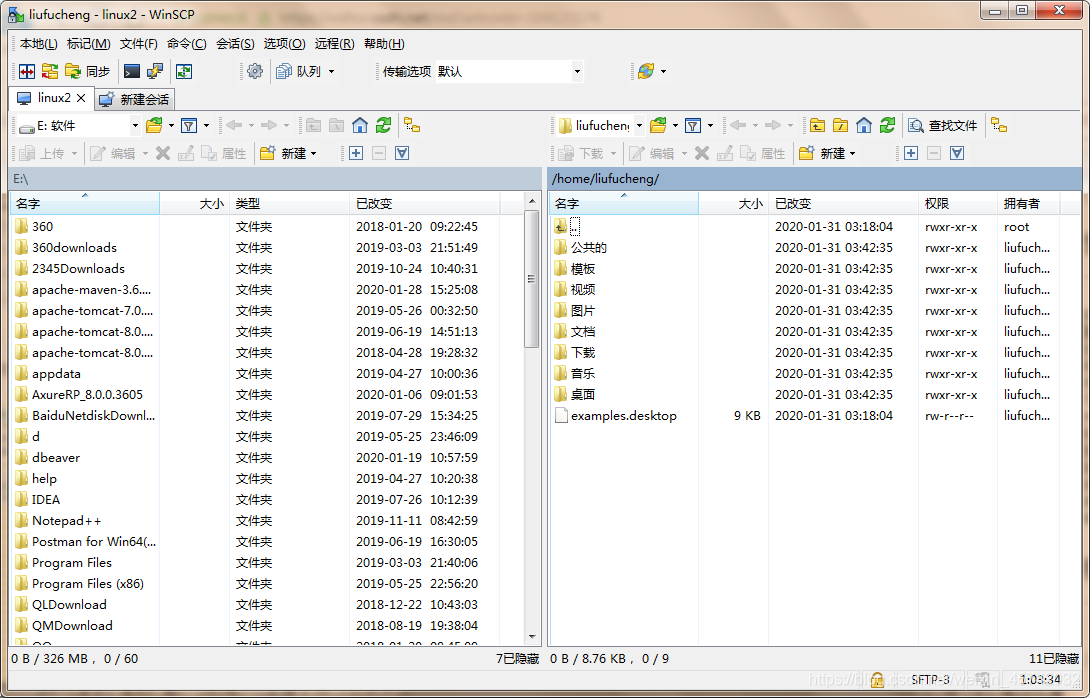Sort remote files by 权限 column header
The height and width of the screenshot is (698, 1090).
[958, 204]
